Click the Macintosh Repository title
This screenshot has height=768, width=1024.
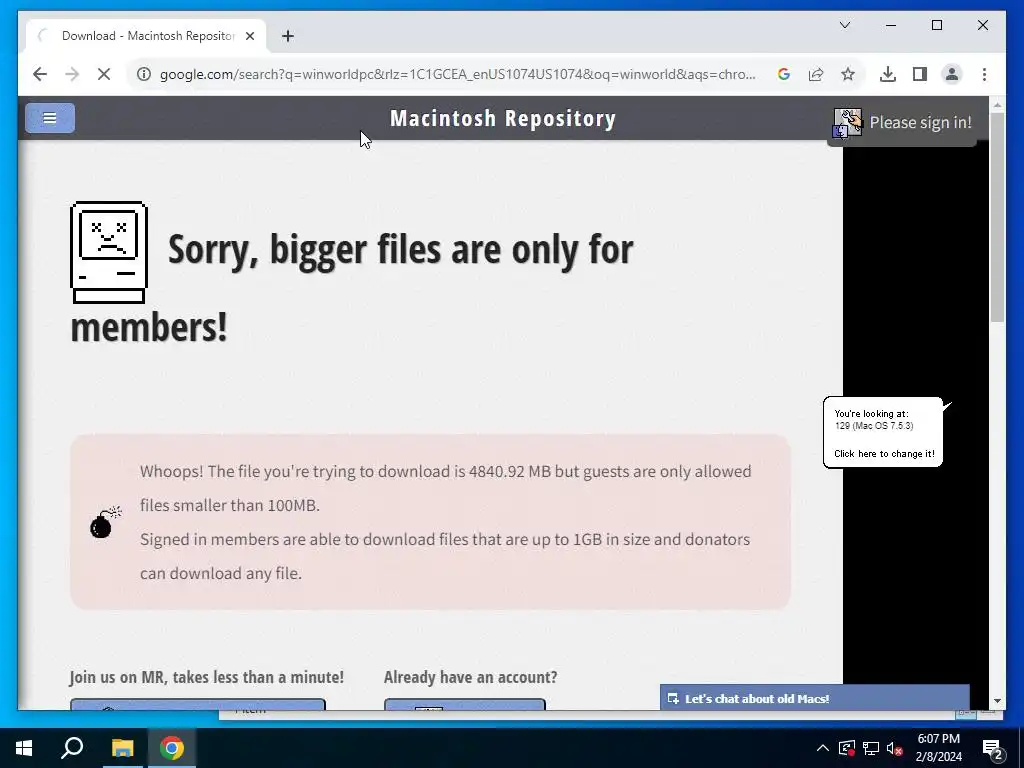(x=503, y=119)
